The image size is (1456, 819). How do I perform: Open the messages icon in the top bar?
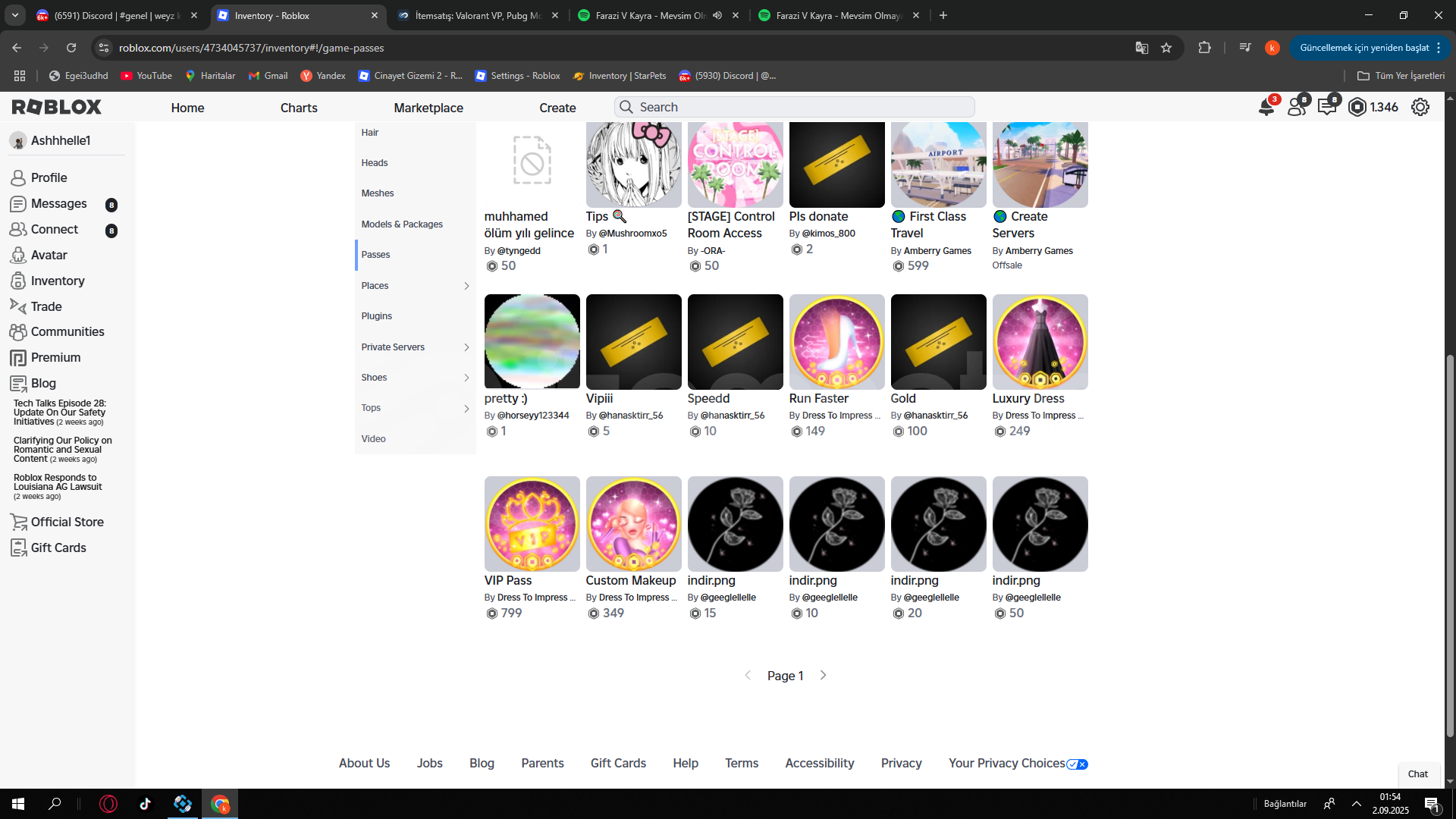(1328, 107)
